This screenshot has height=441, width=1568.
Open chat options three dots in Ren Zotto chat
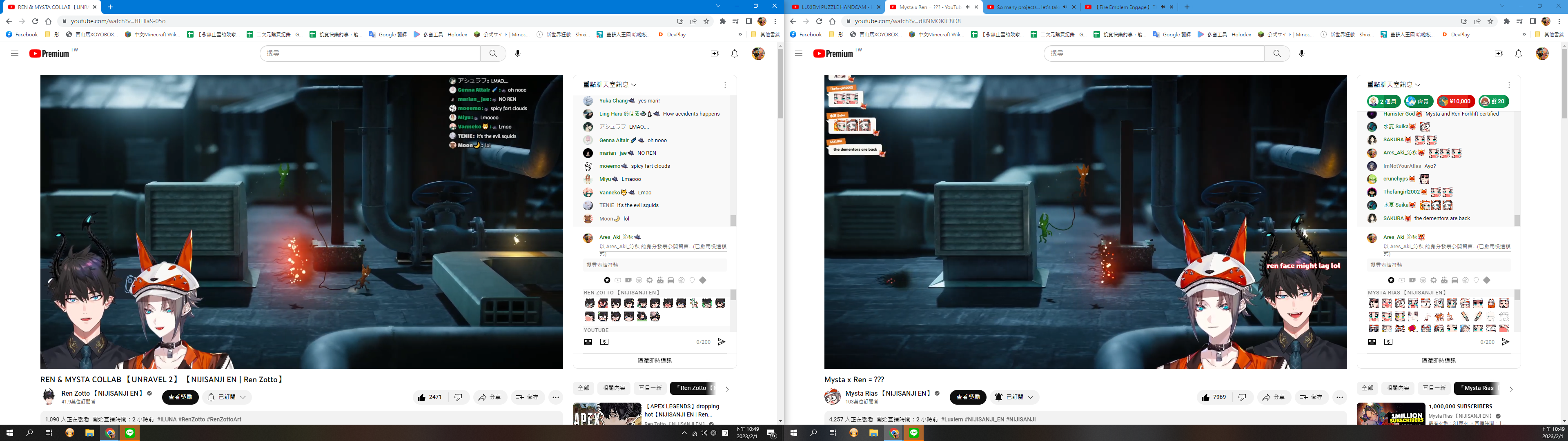coord(725,85)
